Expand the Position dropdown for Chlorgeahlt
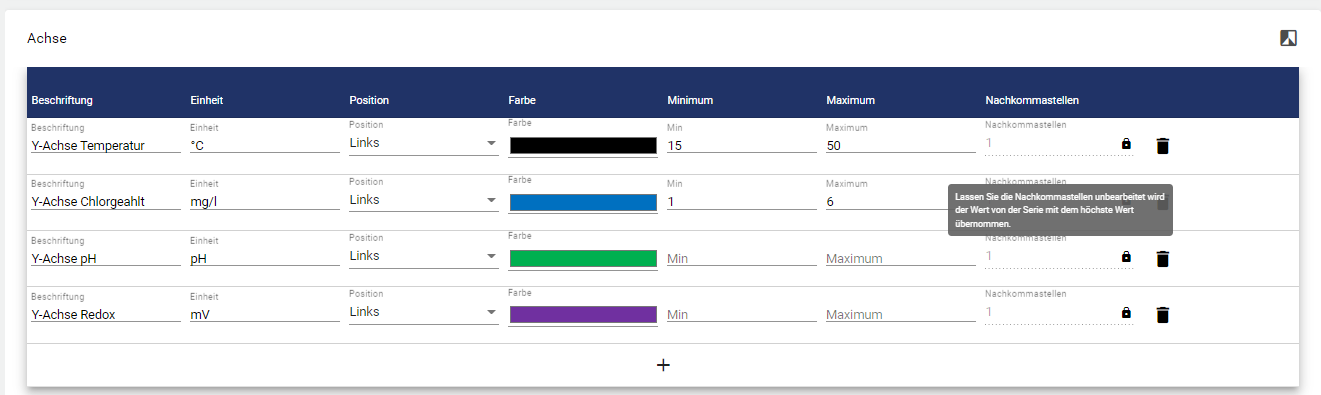Screen dimensions: 1321x395 click(423, 201)
